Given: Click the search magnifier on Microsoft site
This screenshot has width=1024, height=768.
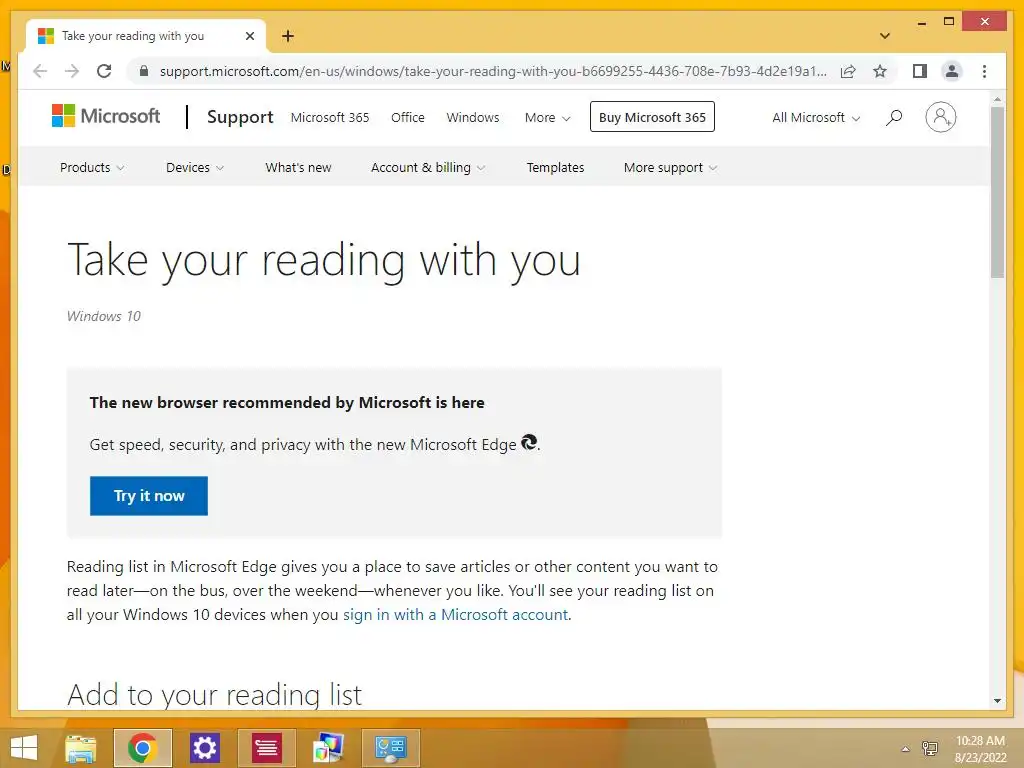Looking at the screenshot, I should [894, 117].
